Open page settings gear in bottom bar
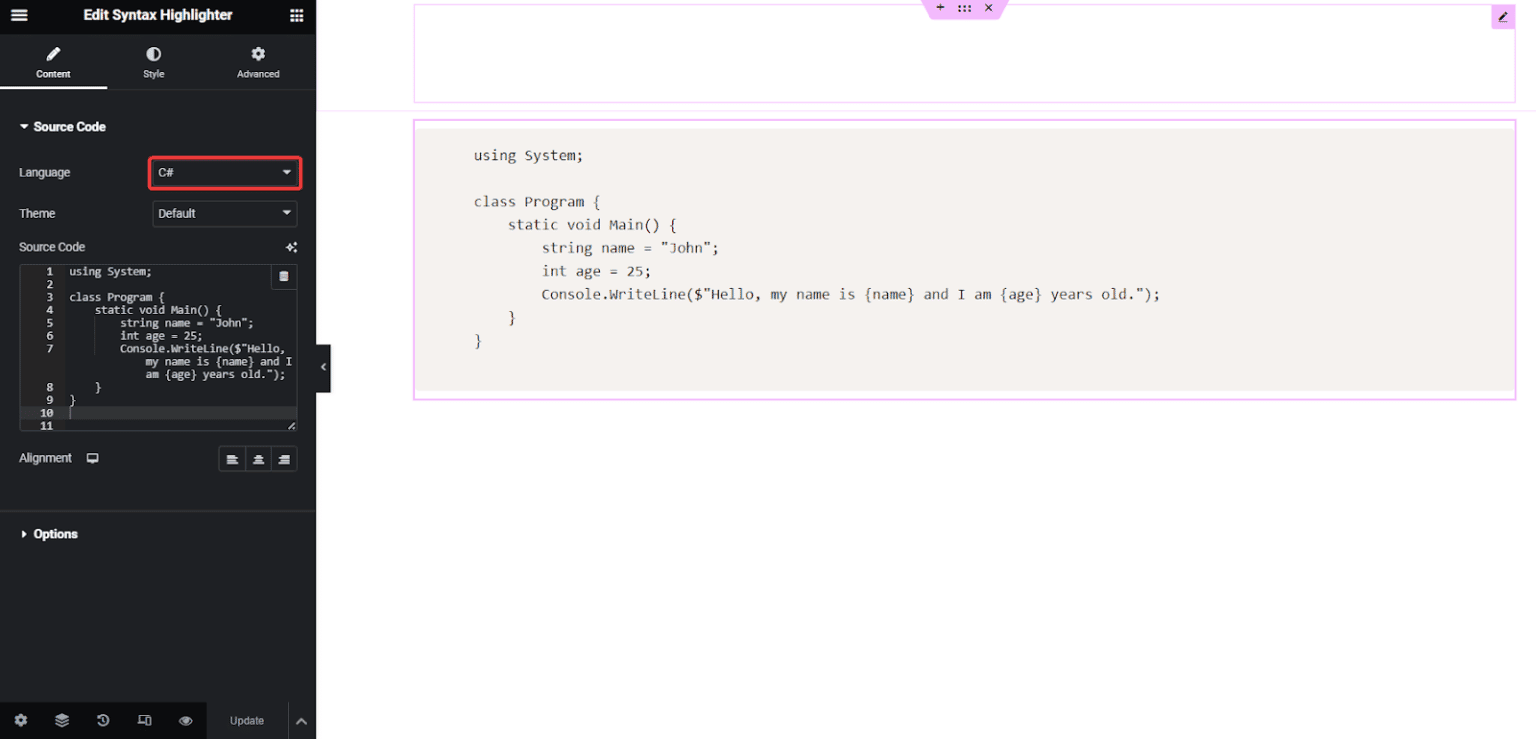This screenshot has width=1536, height=739. [21, 720]
